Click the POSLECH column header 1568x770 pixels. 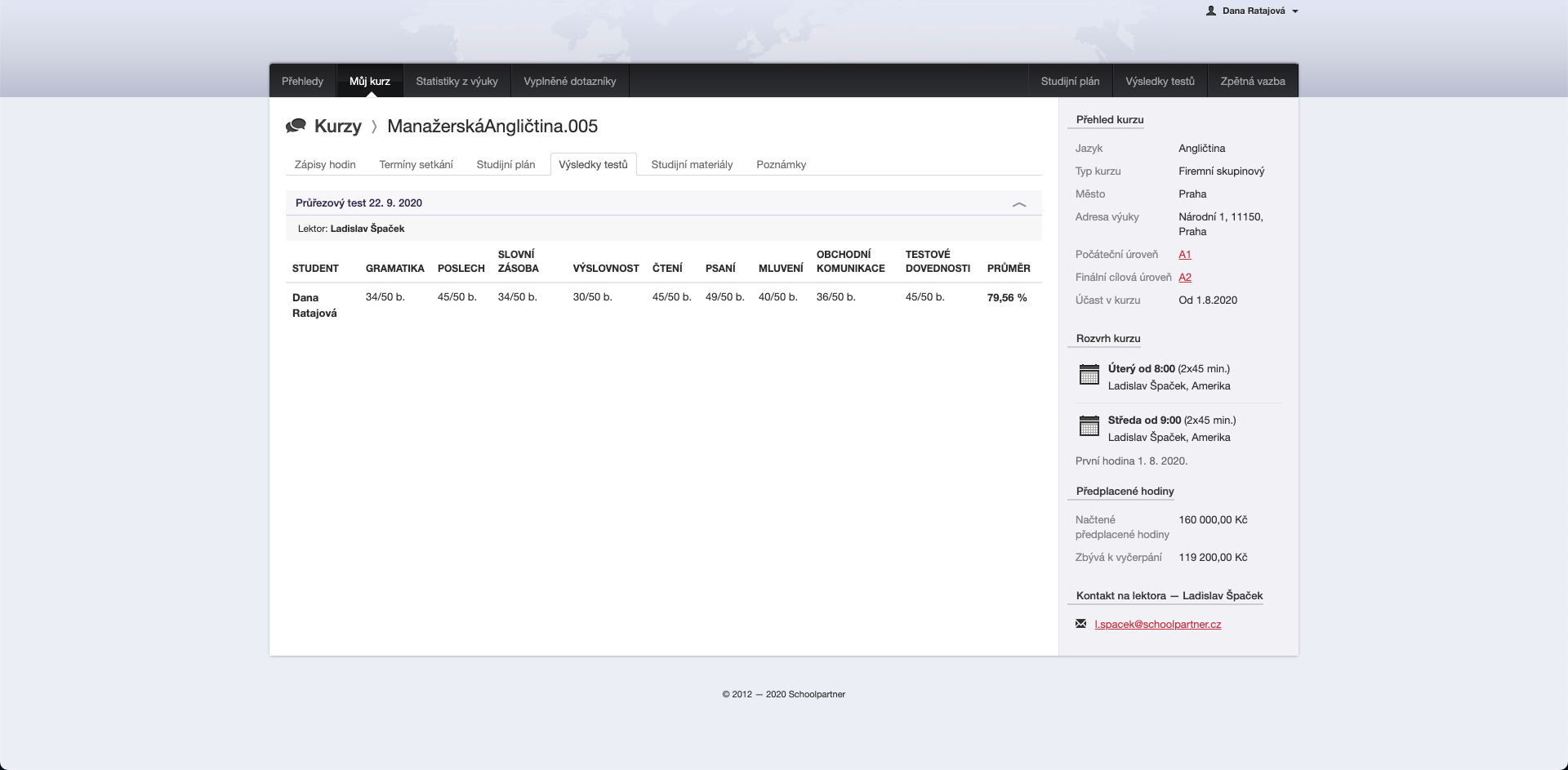[x=461, y=268]
